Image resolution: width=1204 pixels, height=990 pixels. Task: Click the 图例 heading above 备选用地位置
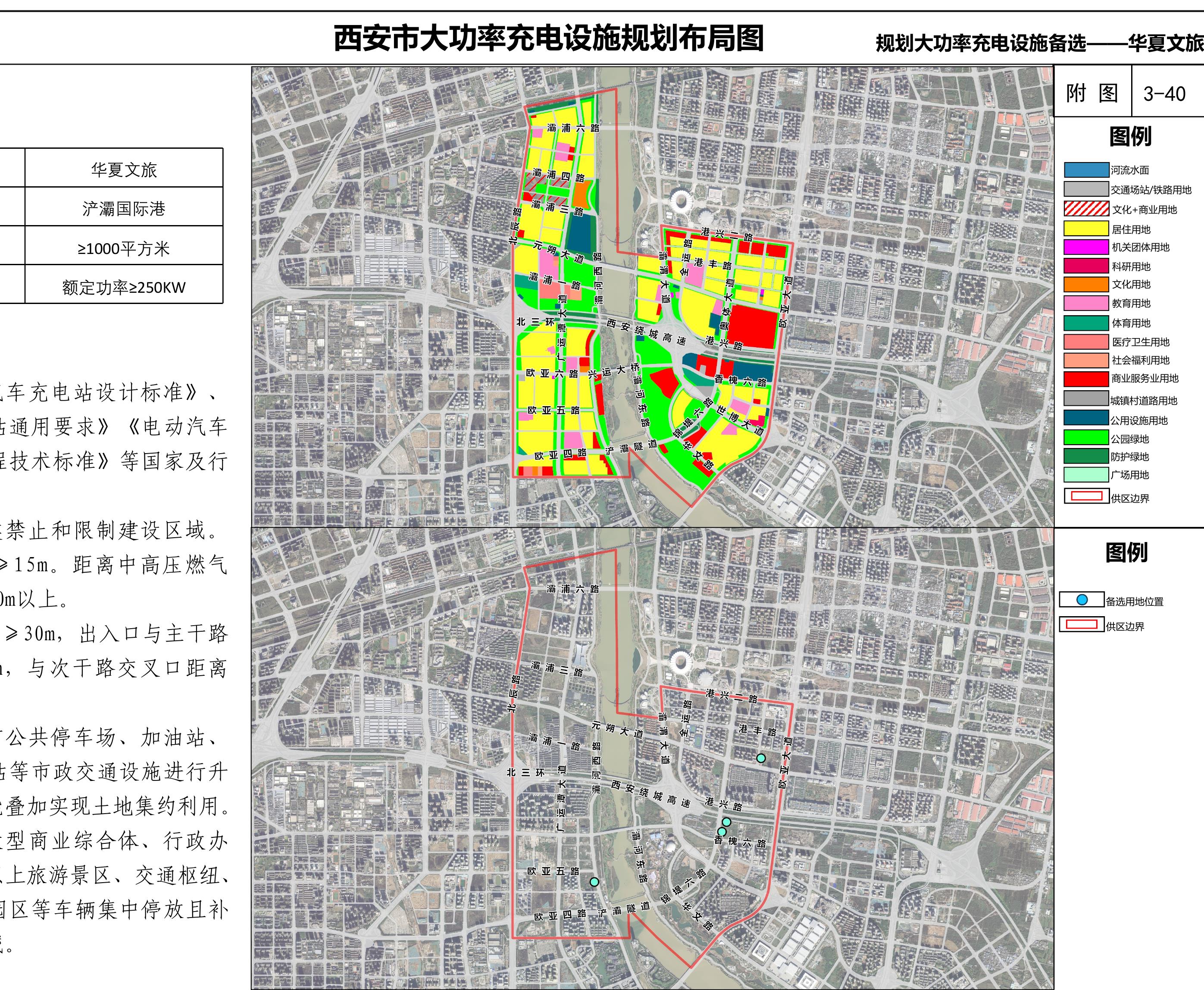(1126, 552)
